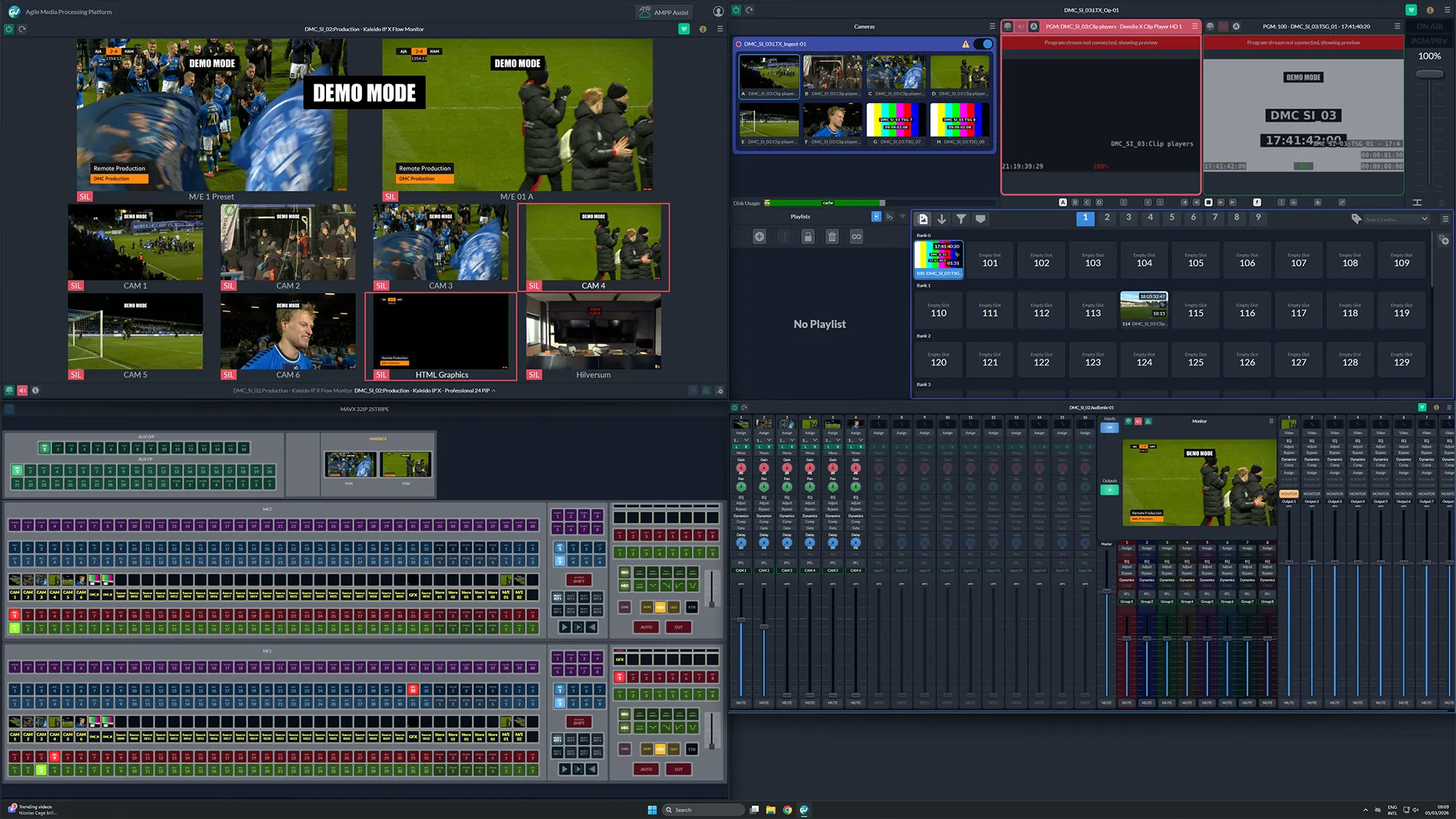Toggle the speaker mute icon under multiviewer
The width and height of the screenshot is (1456, 819).
(23, 391)
